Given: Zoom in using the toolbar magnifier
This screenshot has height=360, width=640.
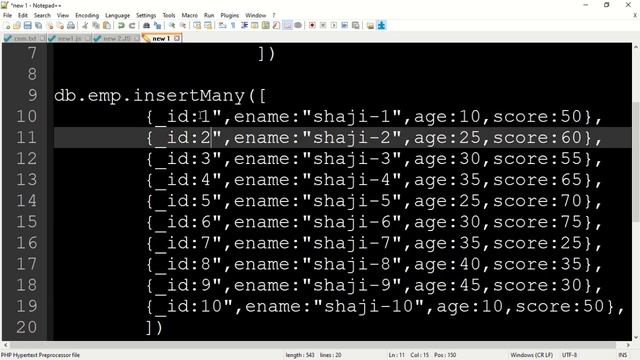Looking at the screenshot, I should click(x=172, y=25).
